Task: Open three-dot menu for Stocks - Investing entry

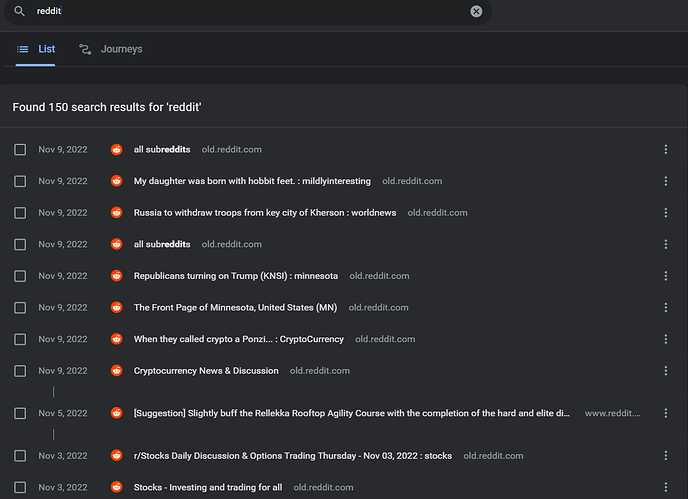Action: pyautogui.click(x=666, y=487)
